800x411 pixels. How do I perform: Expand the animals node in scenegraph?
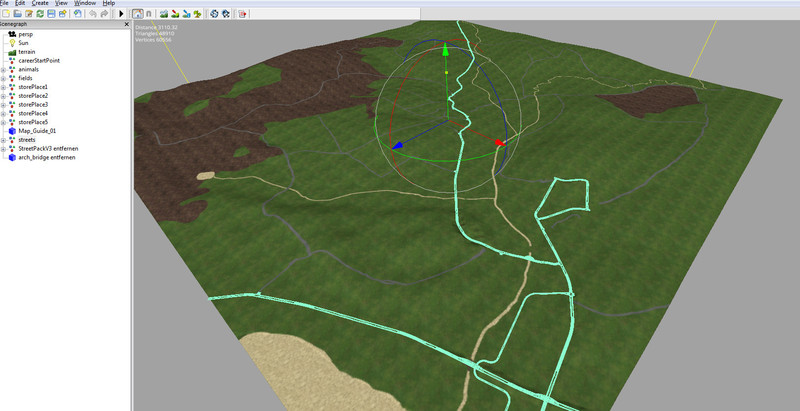pyautogui.click(x=3, y=69)
